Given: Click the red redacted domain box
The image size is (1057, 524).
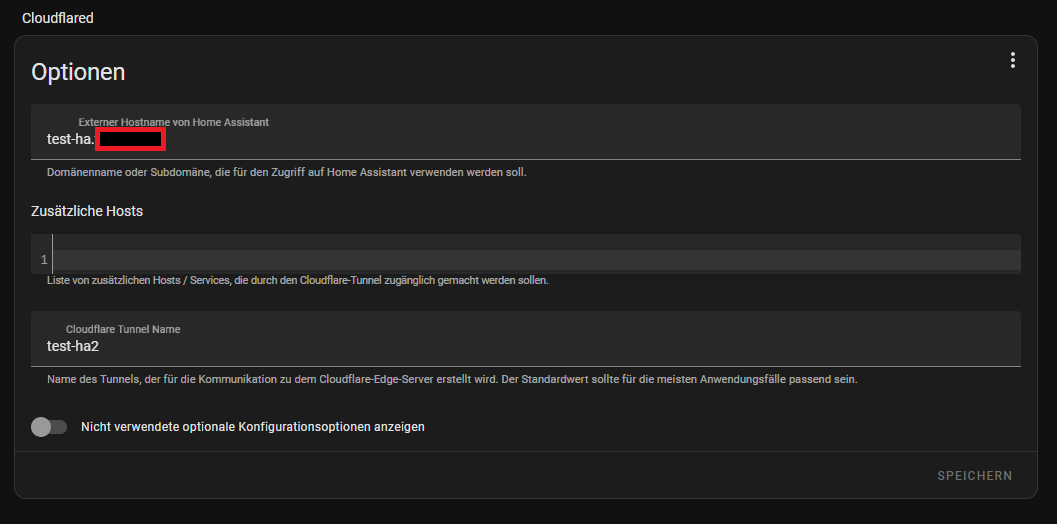Looking at the screenshot, I should 130,140.
